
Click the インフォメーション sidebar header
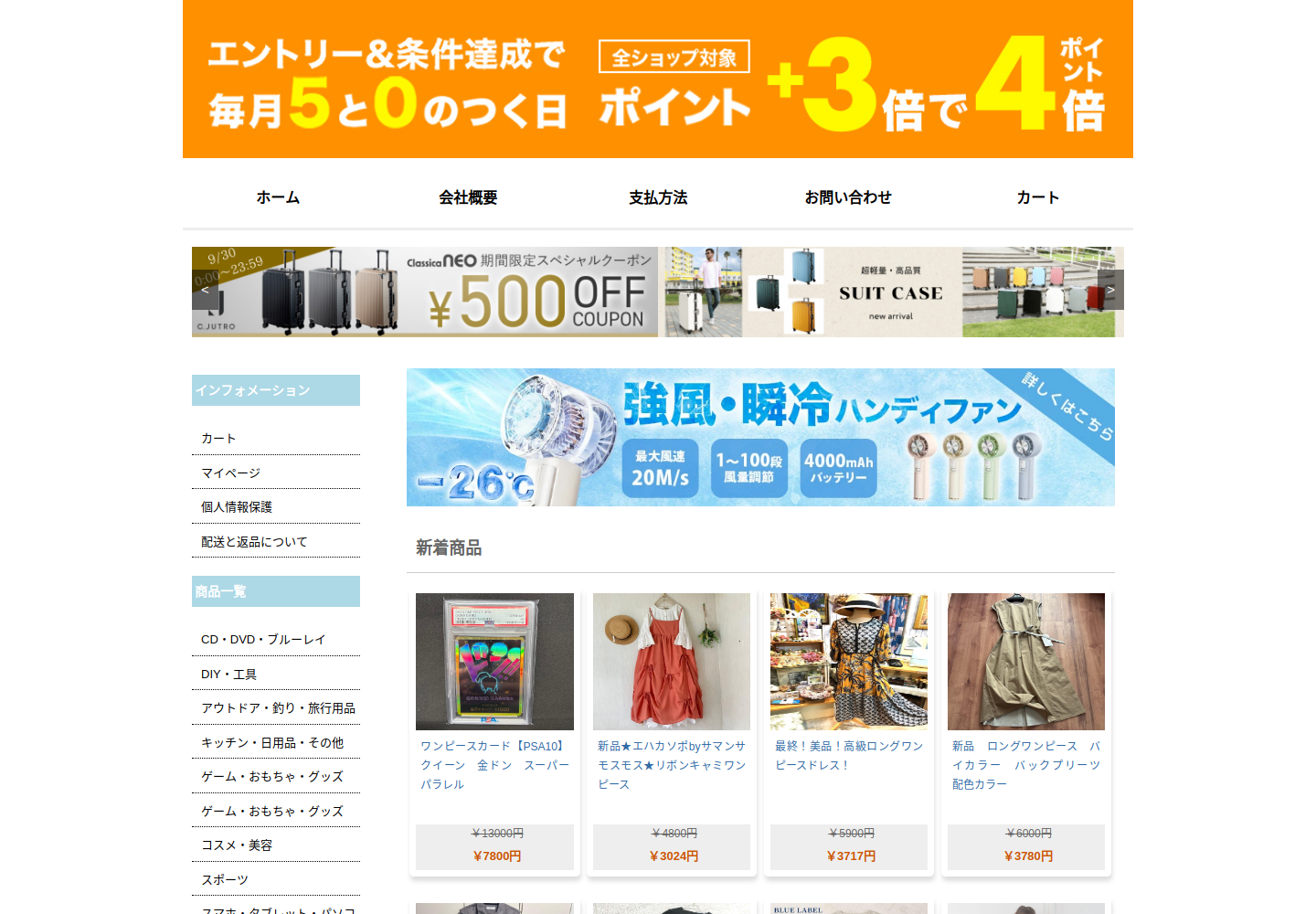[x=276, y=390]
